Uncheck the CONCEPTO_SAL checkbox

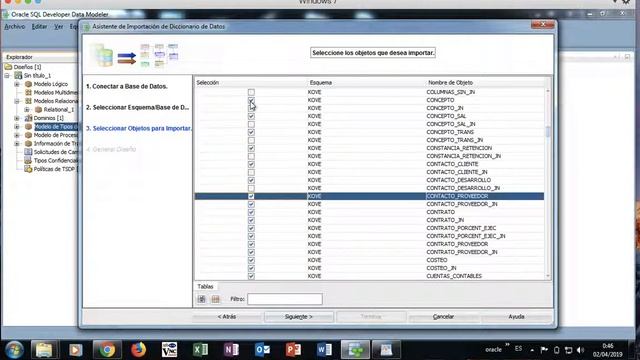tap(251, 116)
